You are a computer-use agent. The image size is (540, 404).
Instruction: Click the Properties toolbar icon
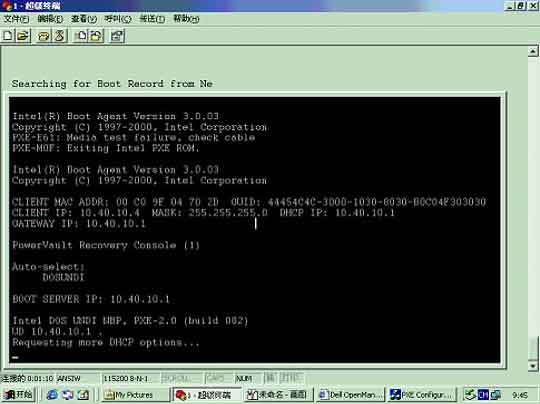pyautogui.click(x=117, y=36)
